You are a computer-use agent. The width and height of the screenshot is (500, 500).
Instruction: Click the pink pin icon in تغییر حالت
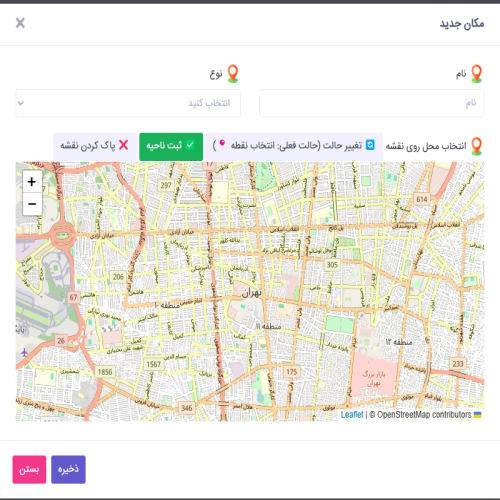pyautogui.click(x=222, y=144)
